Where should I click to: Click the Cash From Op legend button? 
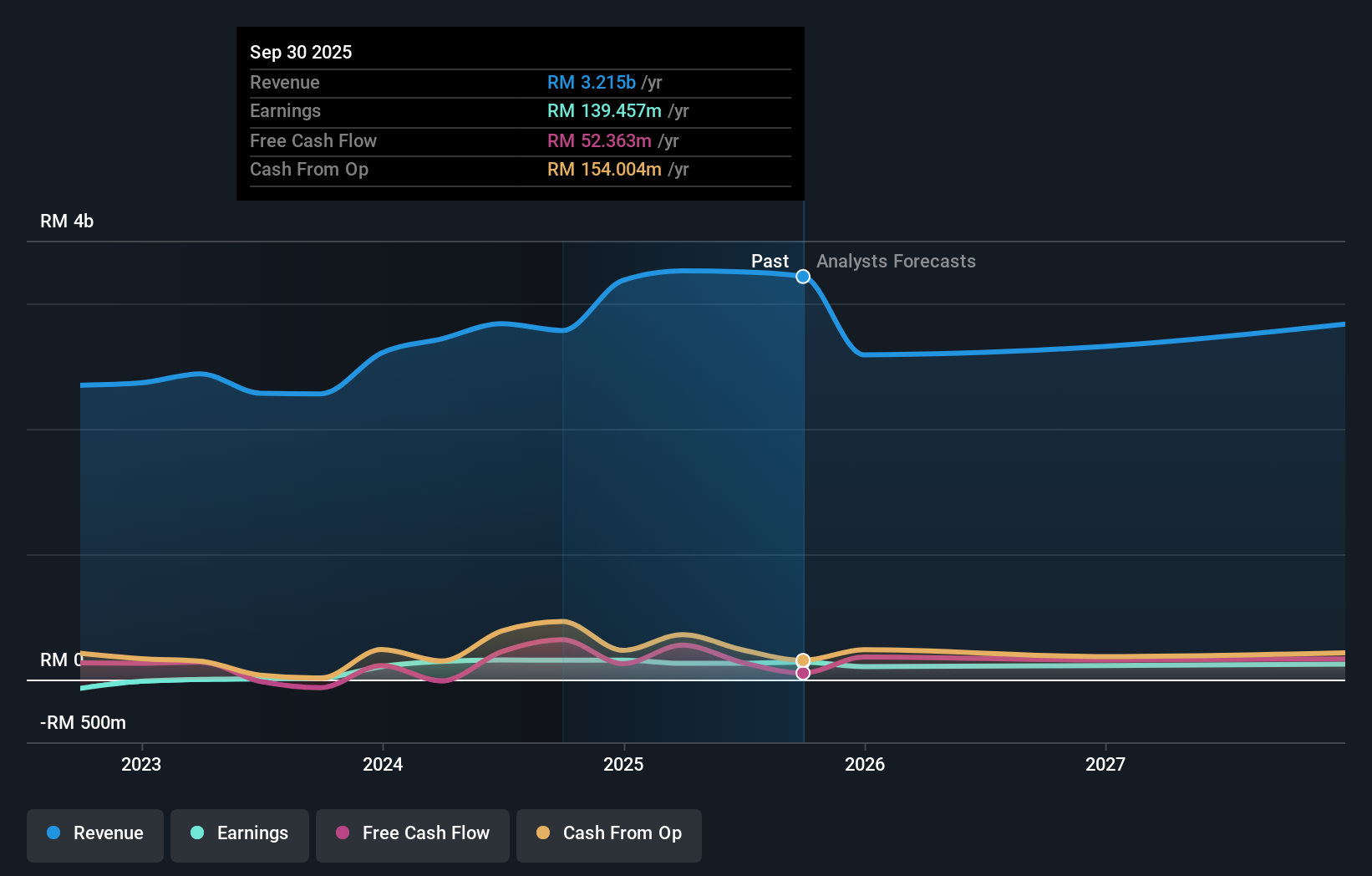point(608,834)
